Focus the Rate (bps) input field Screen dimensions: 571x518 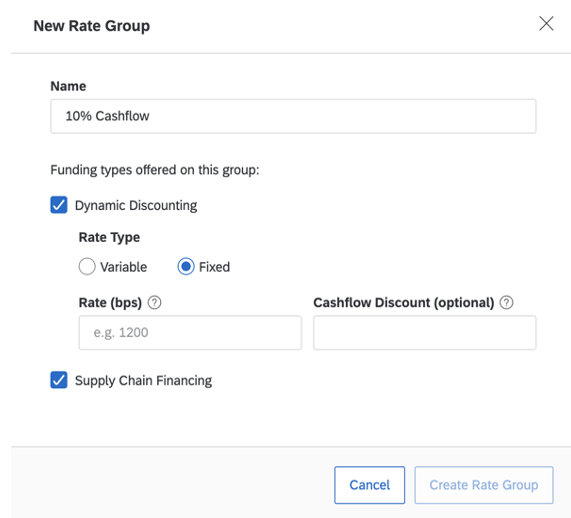pyautogui.click(x=190, y=333)
